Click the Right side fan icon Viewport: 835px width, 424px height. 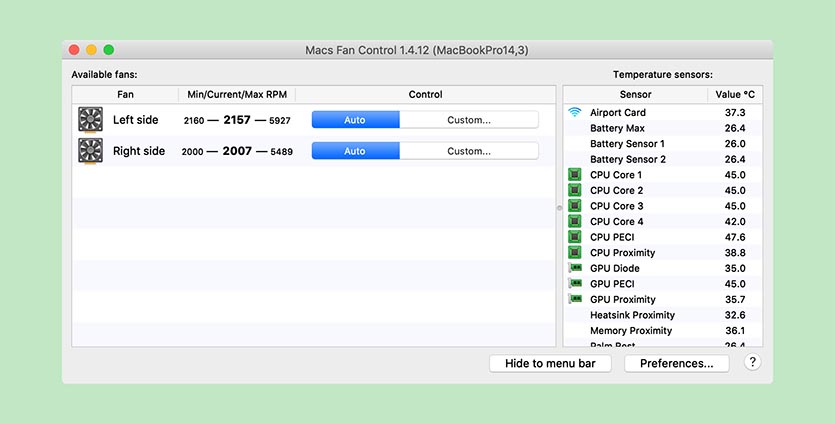(x=90, y=151)
